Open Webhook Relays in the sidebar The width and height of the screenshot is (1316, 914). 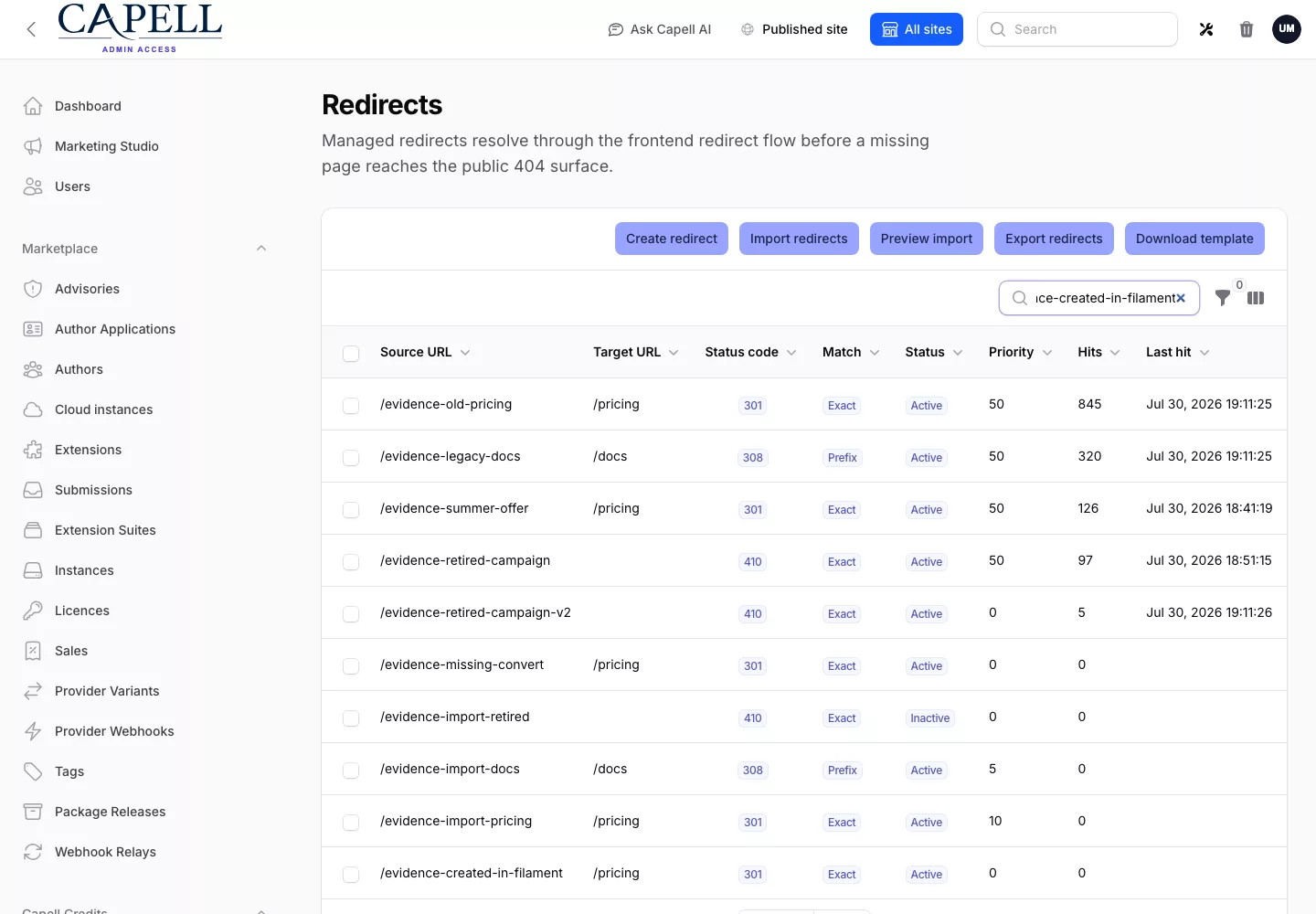pyautogui.click(x=146, y=852)
